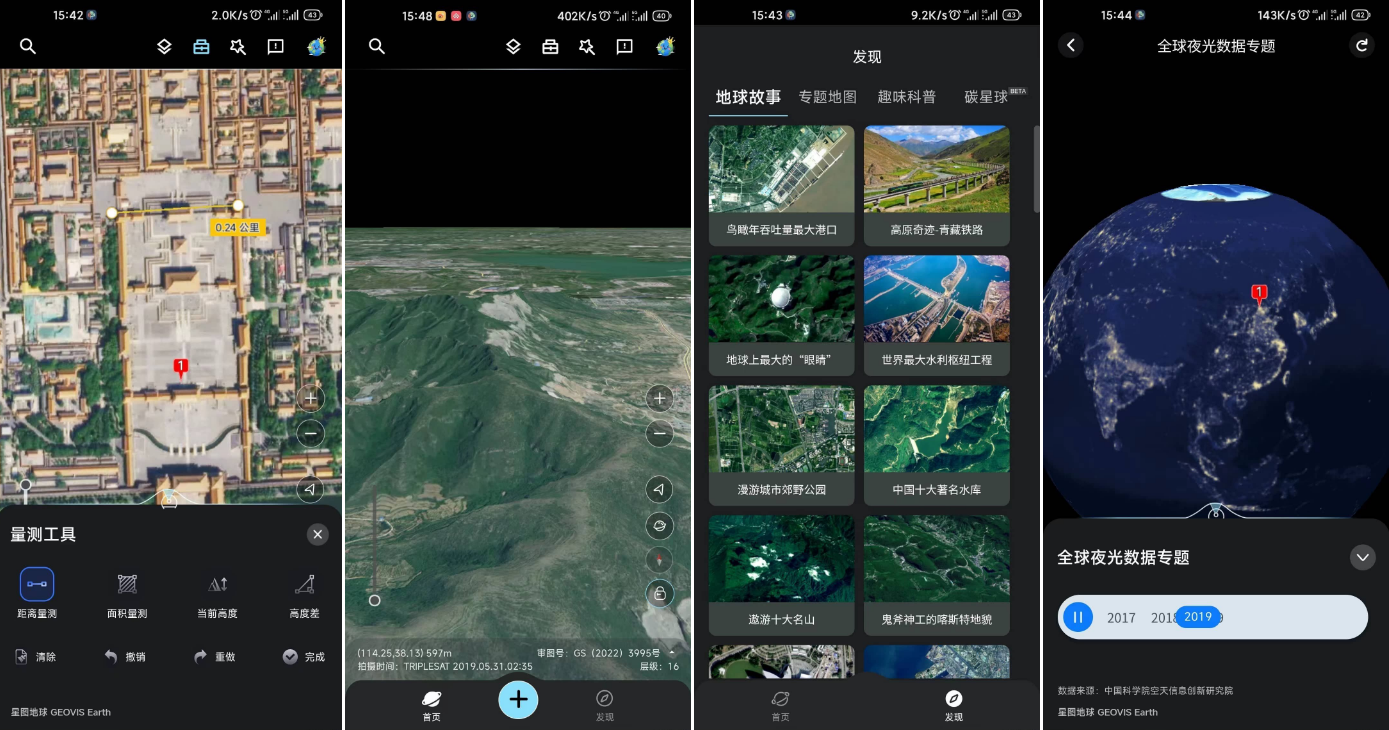1389x730 pixels.
Task: Select the 距离量测 distance tool
Action: [37, 593]
